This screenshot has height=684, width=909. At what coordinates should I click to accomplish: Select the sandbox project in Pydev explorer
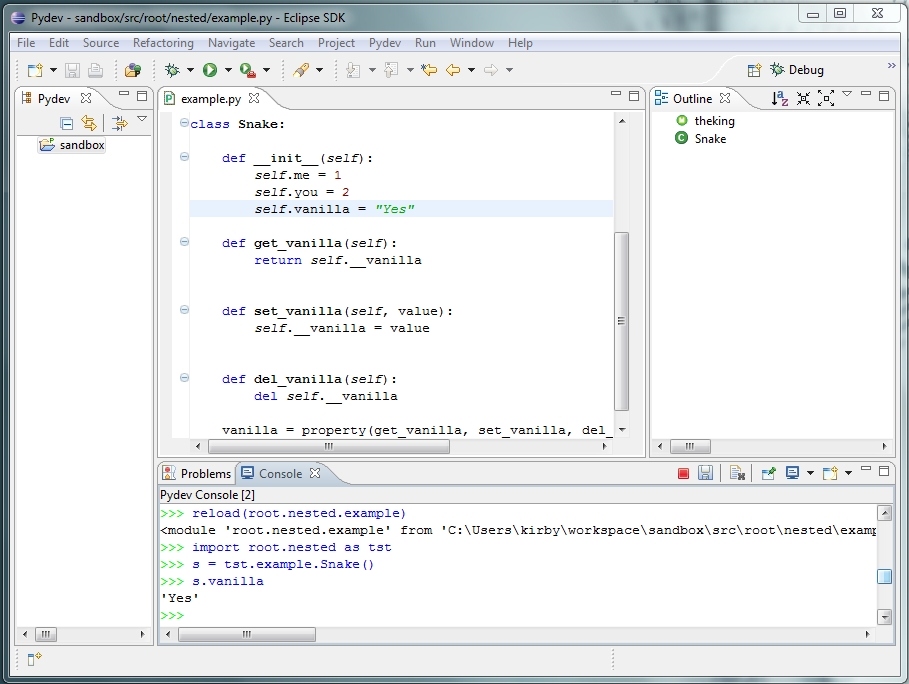click(x=72, y=145)
